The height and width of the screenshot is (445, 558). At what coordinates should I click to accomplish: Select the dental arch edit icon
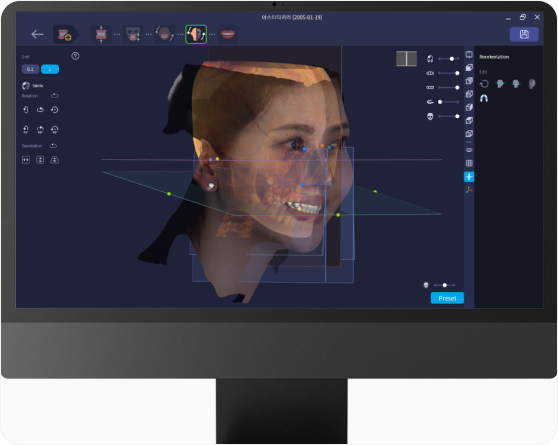tap(484, 98)
